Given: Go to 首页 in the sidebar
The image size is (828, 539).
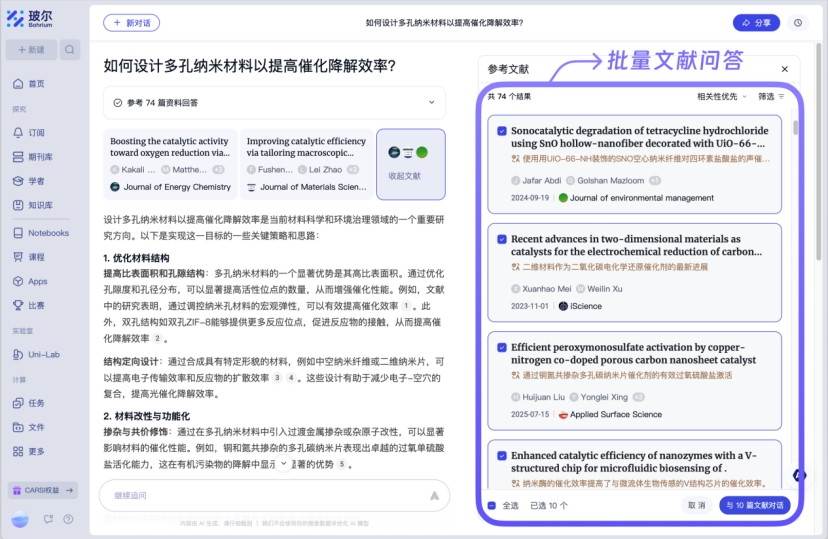Looking at the screenshot, I should (36, 84).
